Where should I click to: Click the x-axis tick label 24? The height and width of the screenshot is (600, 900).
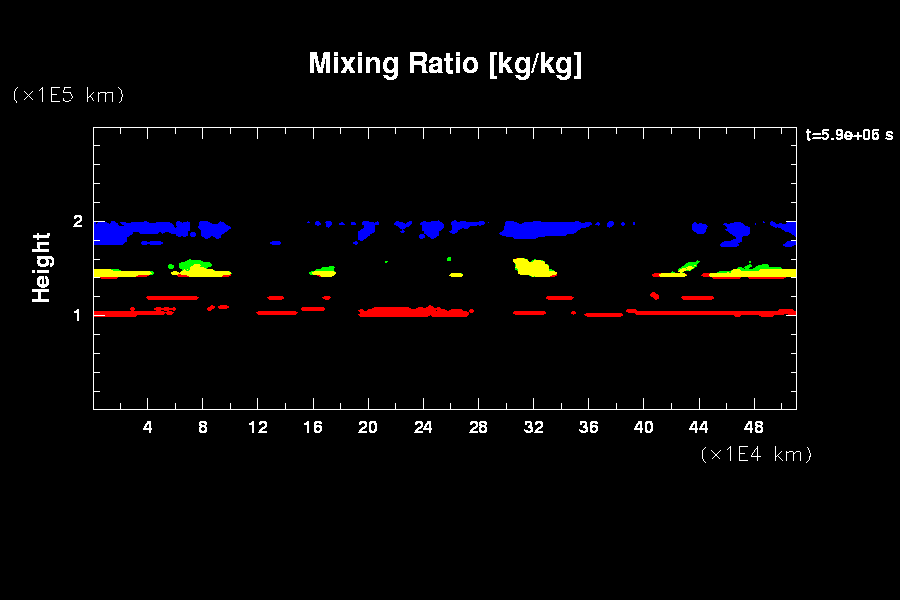coord(423,427)
